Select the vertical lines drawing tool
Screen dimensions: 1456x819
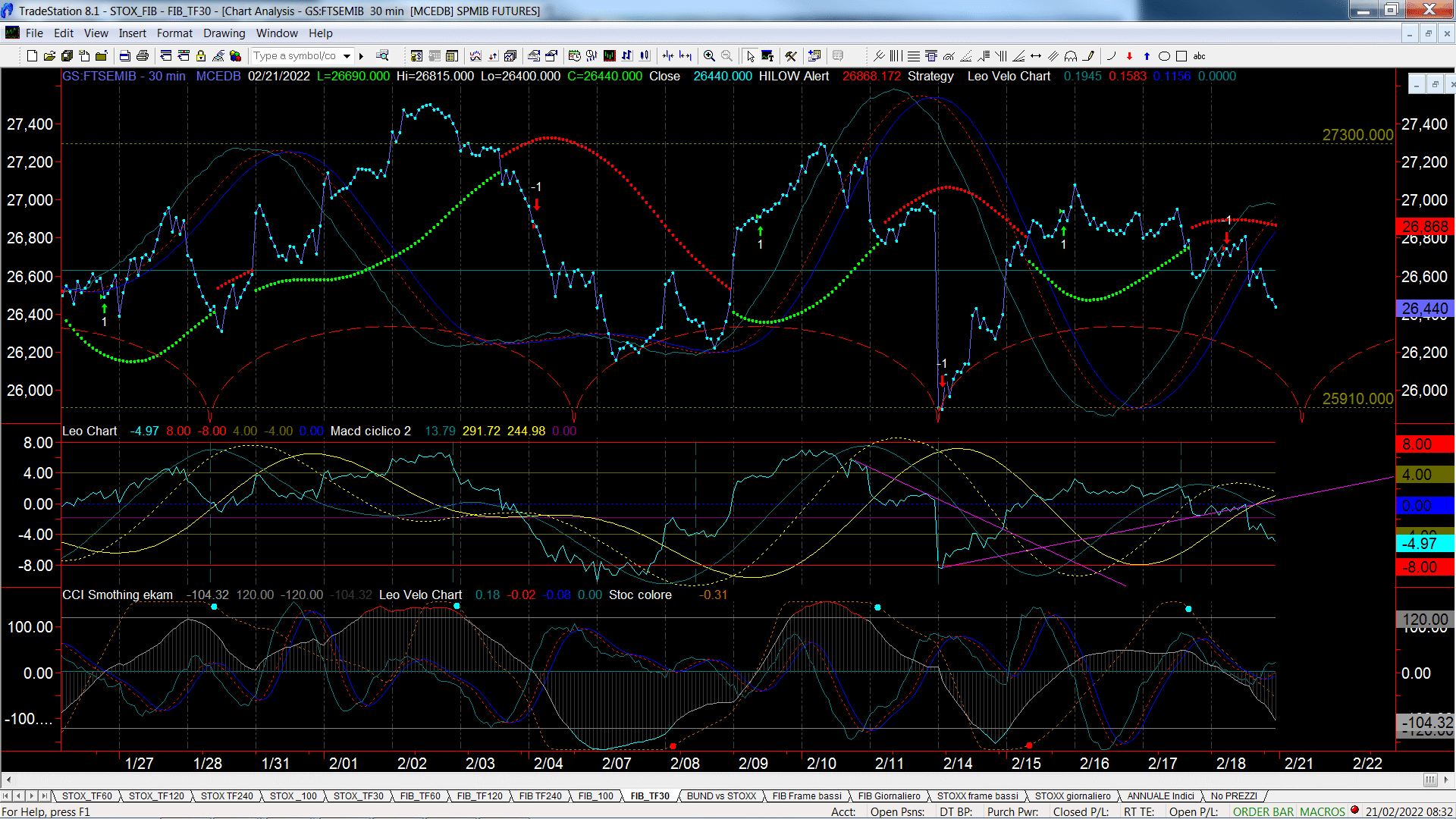(896, 56)
